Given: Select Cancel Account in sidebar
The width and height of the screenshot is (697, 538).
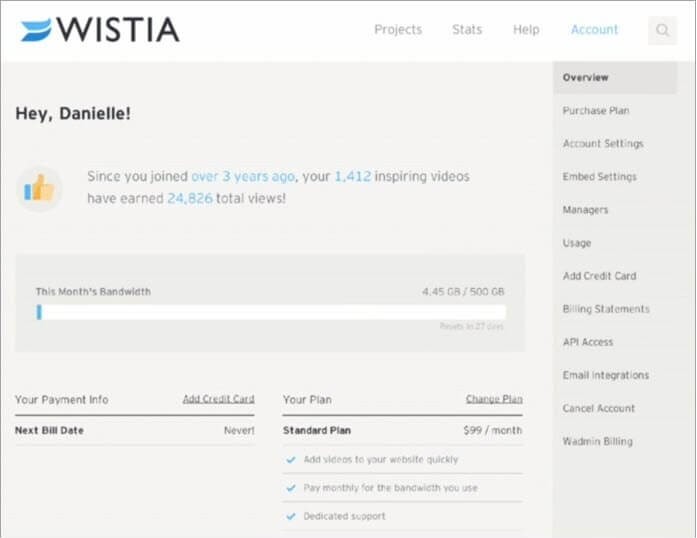Looking at the screenshot, I should [x=598, y=408].
